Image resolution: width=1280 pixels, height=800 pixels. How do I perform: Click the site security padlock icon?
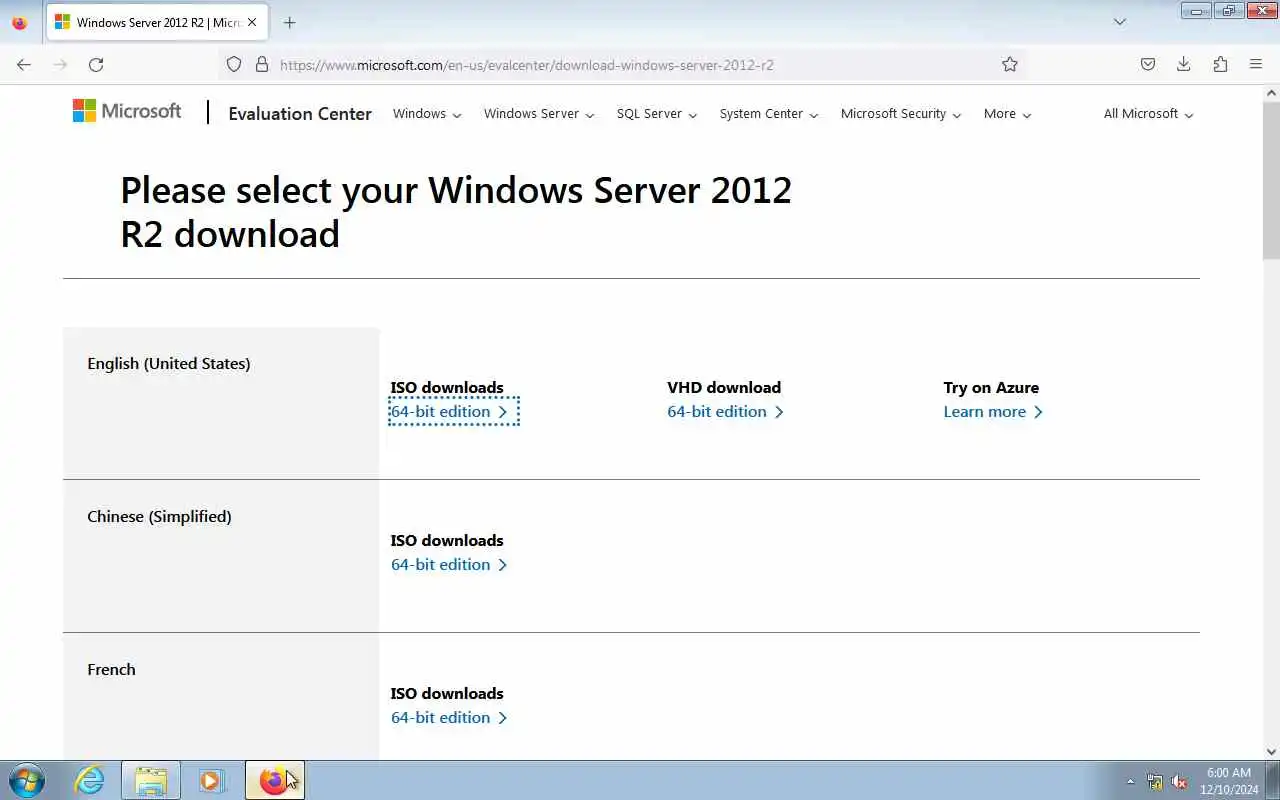pos(262,64)
